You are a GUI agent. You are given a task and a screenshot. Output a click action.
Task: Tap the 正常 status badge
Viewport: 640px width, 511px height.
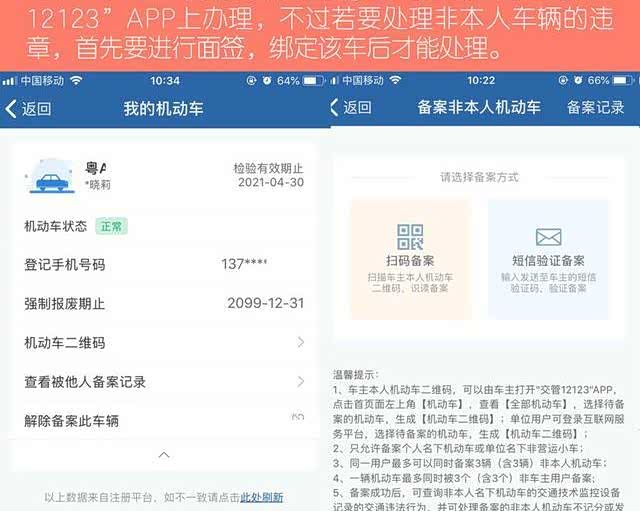tap(111, 227)
